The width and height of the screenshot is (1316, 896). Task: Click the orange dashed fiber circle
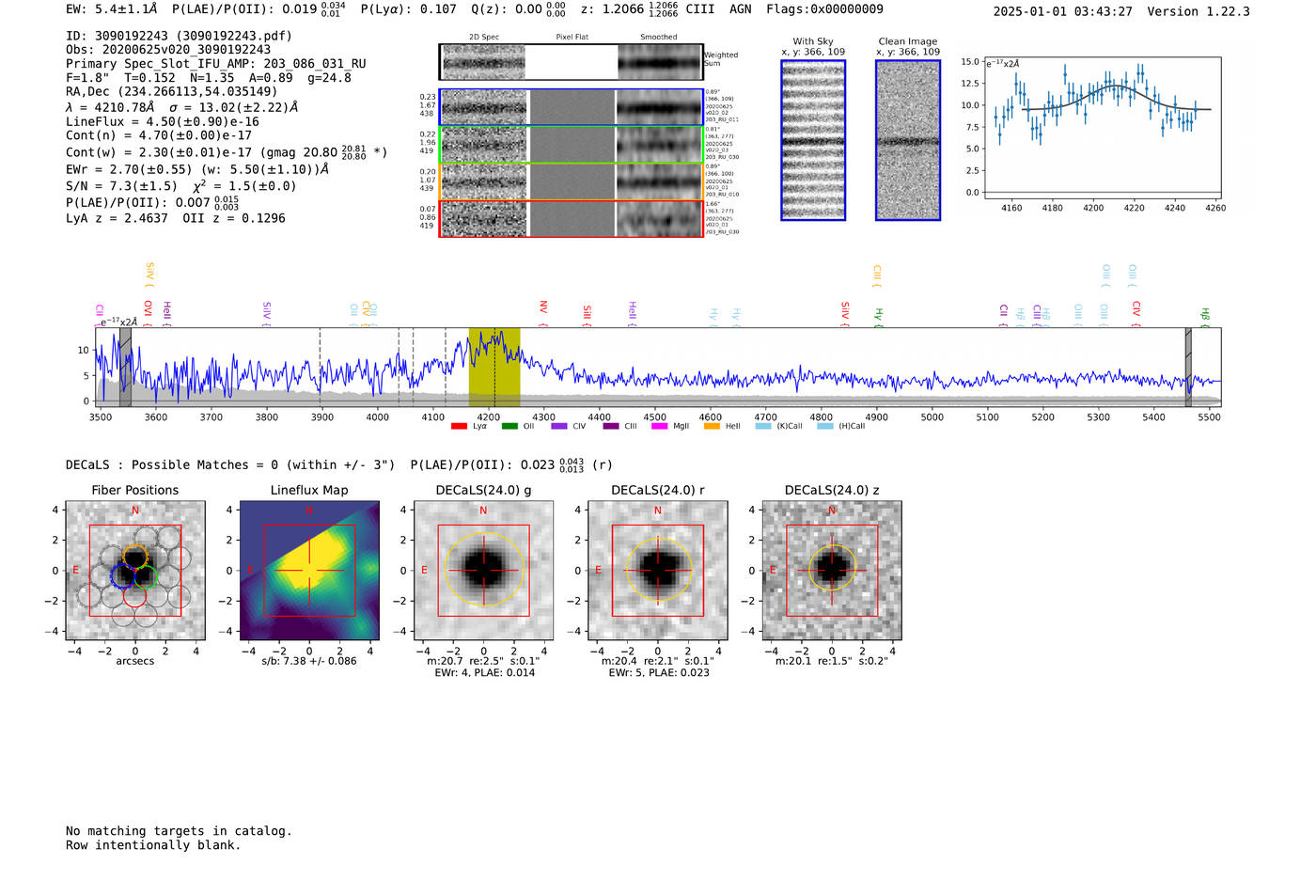tap(134, 555)
